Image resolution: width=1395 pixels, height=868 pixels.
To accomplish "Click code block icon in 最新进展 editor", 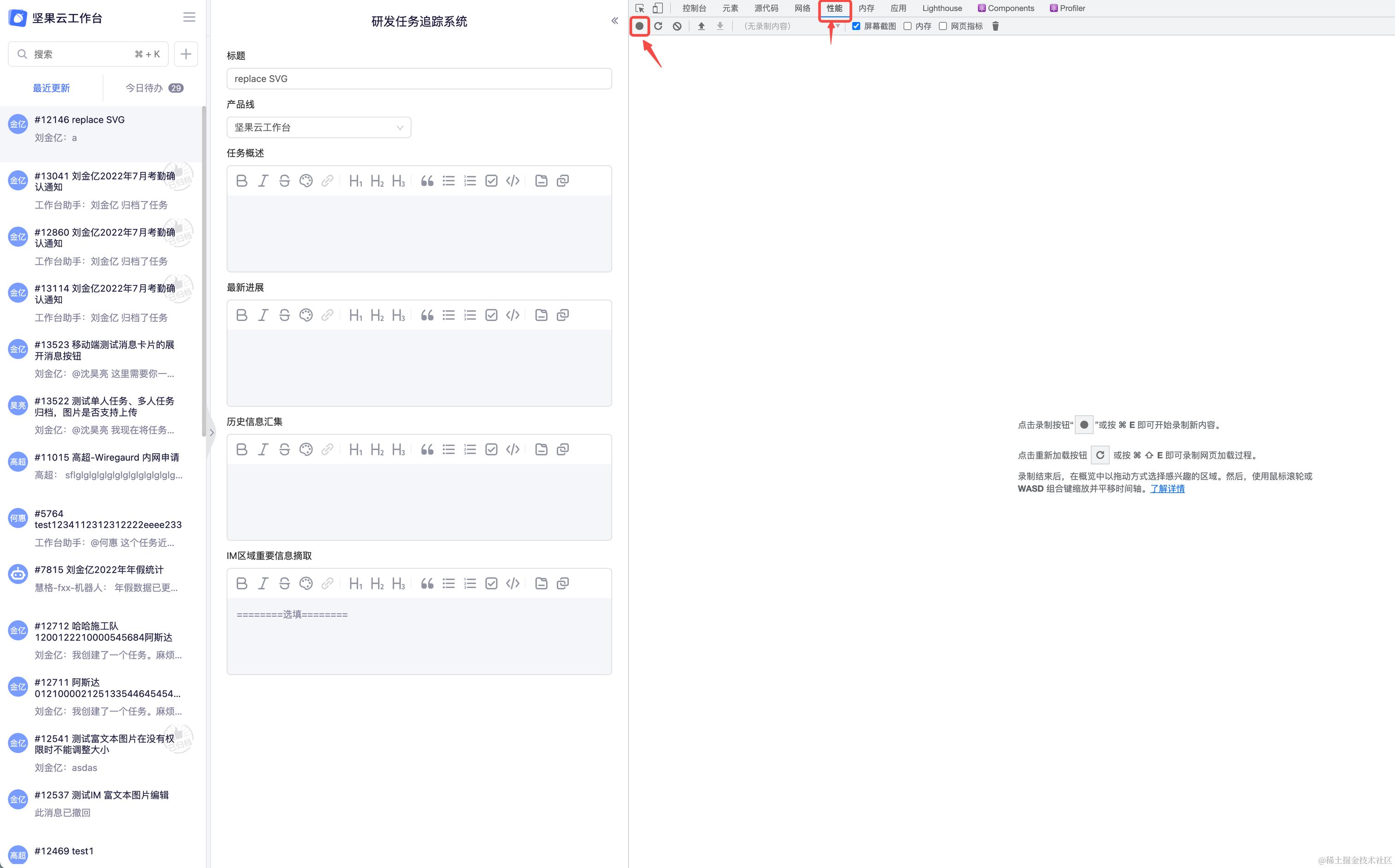I will pyautogui.click(x=513, y=315).
